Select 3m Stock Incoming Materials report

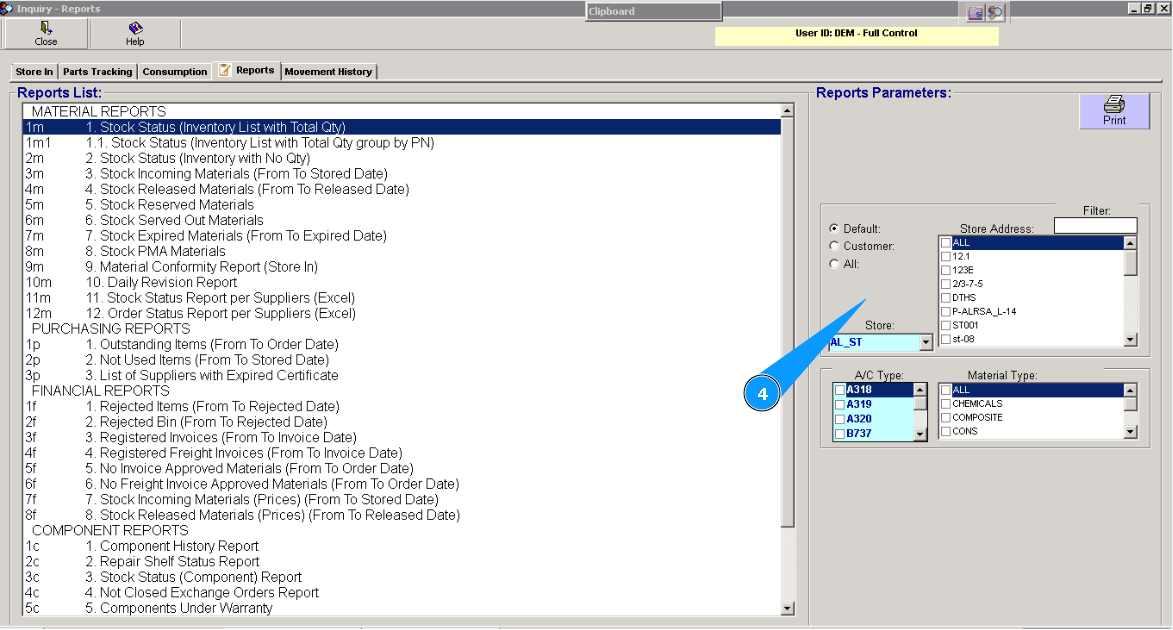(402, 174)
